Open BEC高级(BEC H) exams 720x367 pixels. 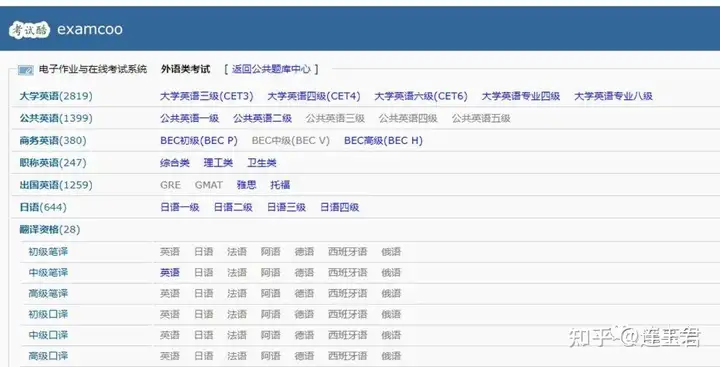[x=383, y=141]
